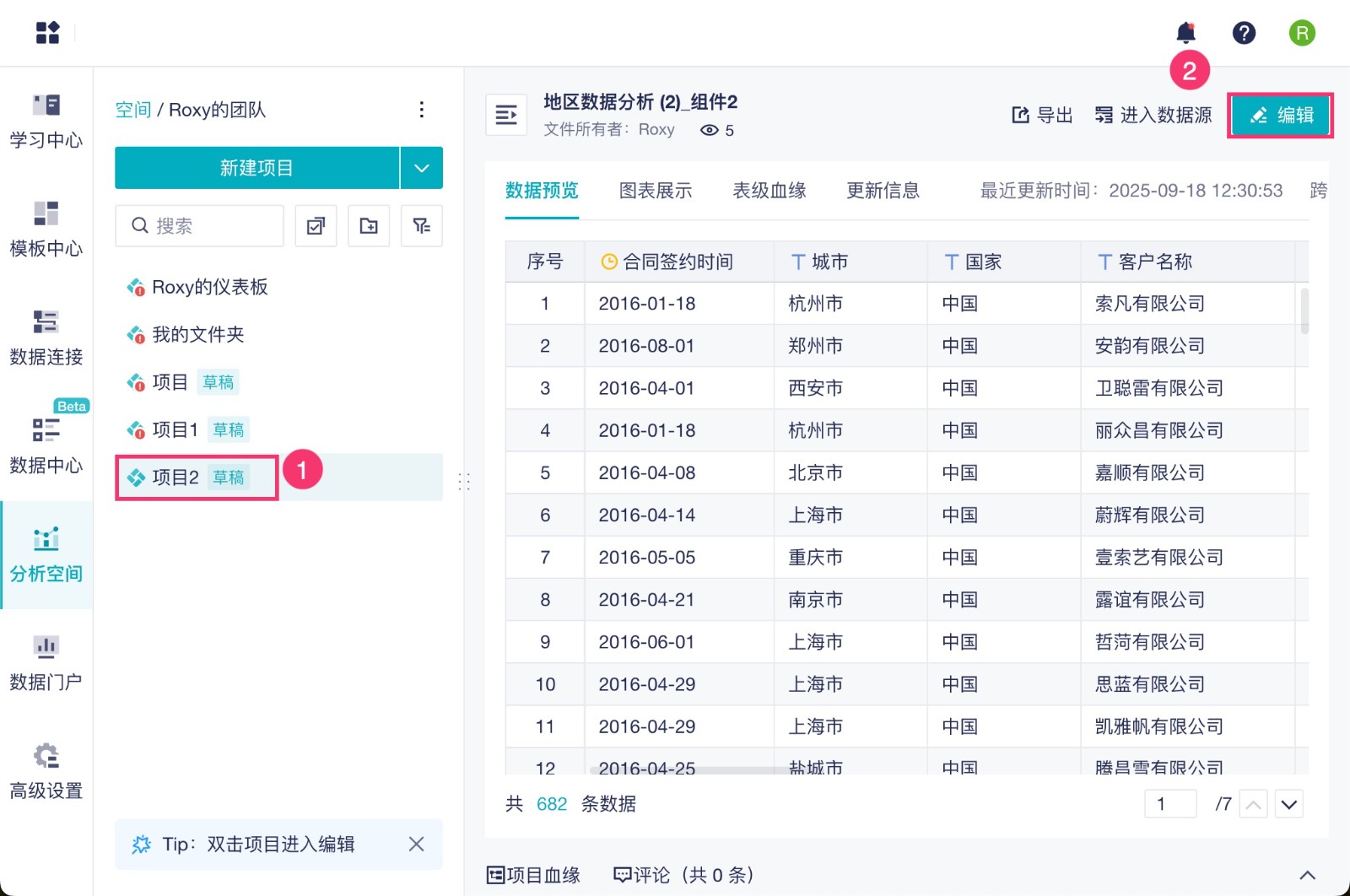Open the three-dot menu for Roxy的团队
This screenshot has width=1350, height=896.
[x=421, y=110]
